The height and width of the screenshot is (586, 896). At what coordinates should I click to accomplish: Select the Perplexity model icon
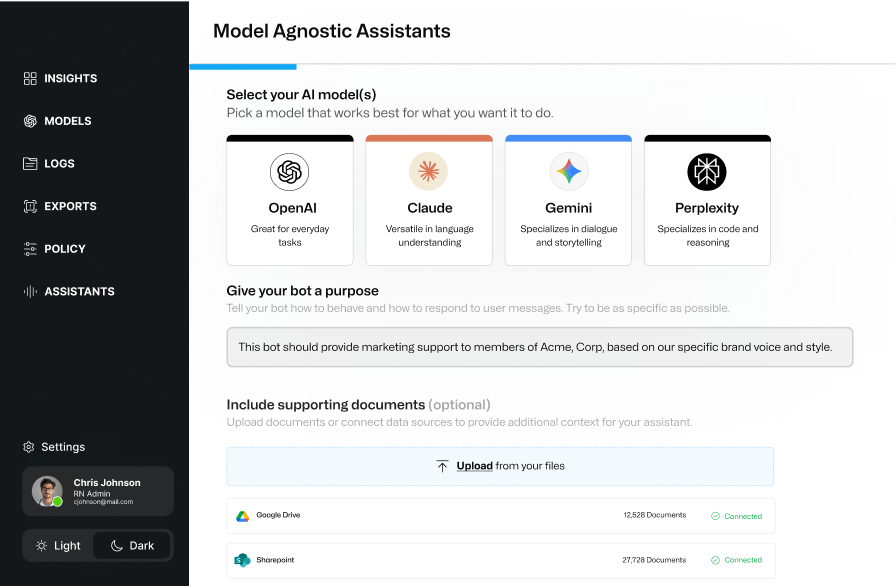(x=707, y=170)
